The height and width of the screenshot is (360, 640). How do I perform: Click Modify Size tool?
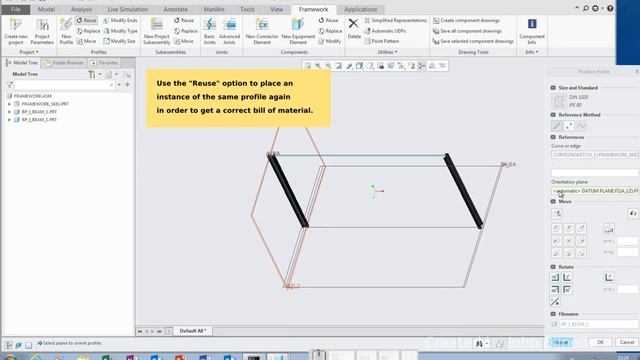coord(119,41)
